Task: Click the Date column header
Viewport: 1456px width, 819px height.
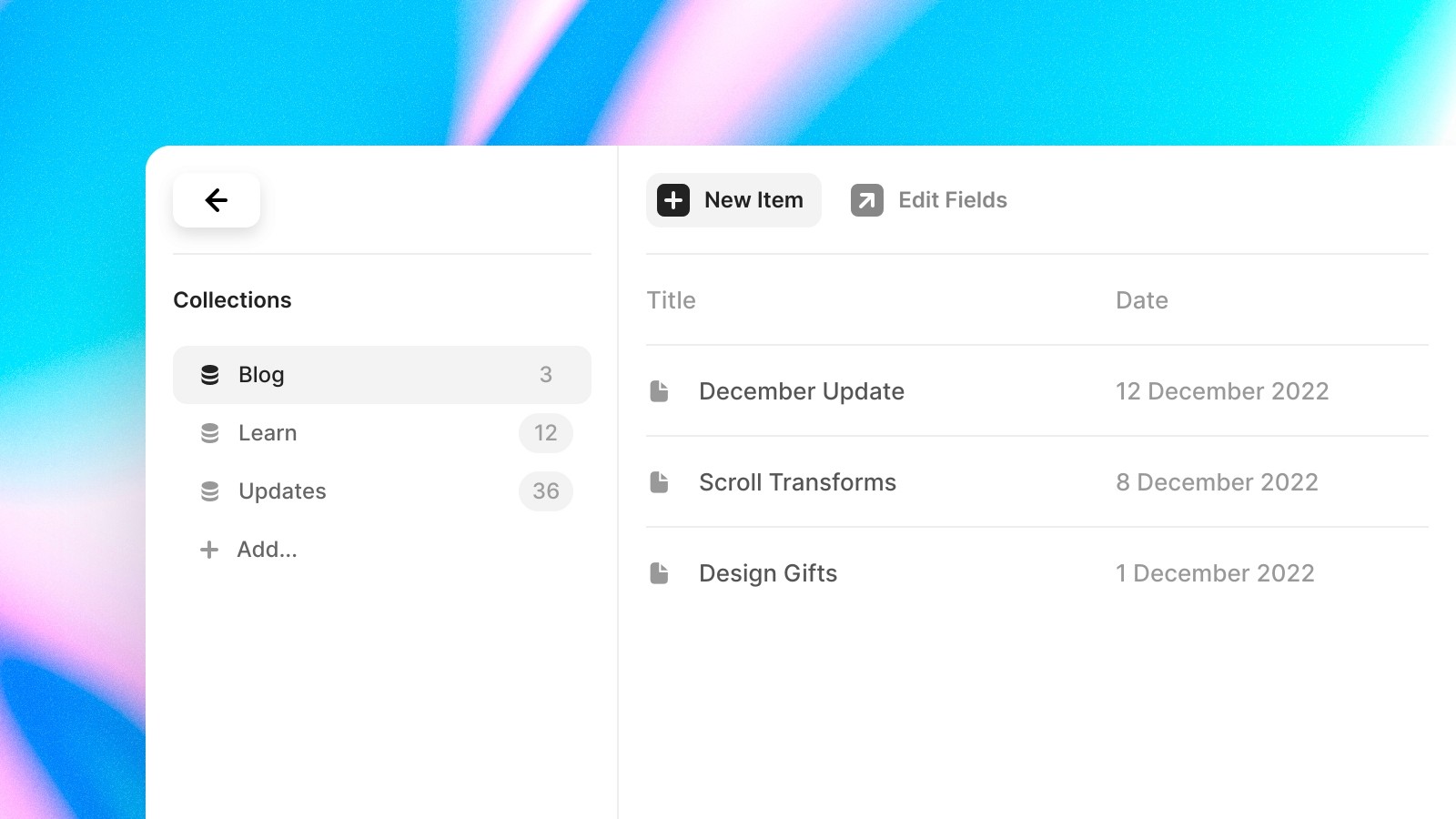Action: [1141, 300]
